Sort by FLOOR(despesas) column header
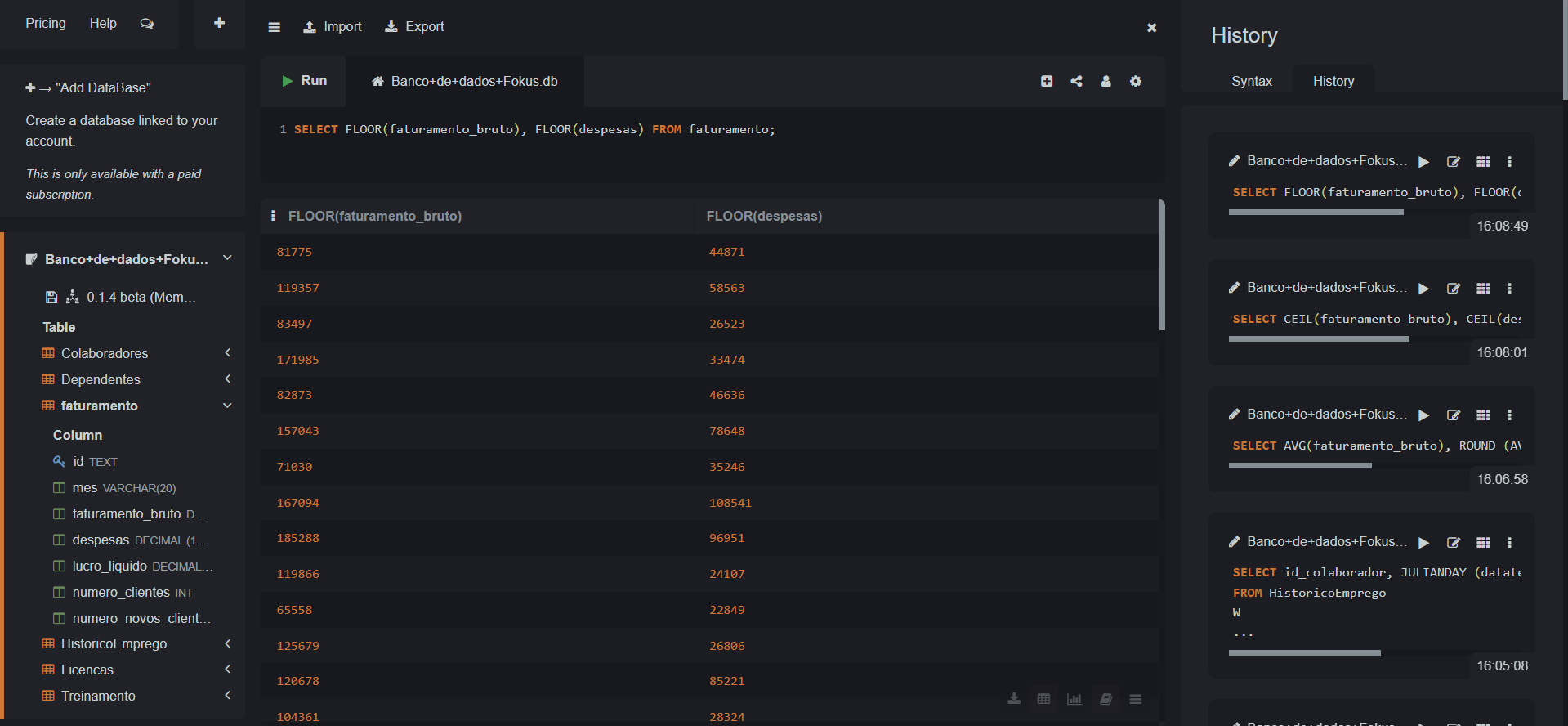 tap(764, 216)
